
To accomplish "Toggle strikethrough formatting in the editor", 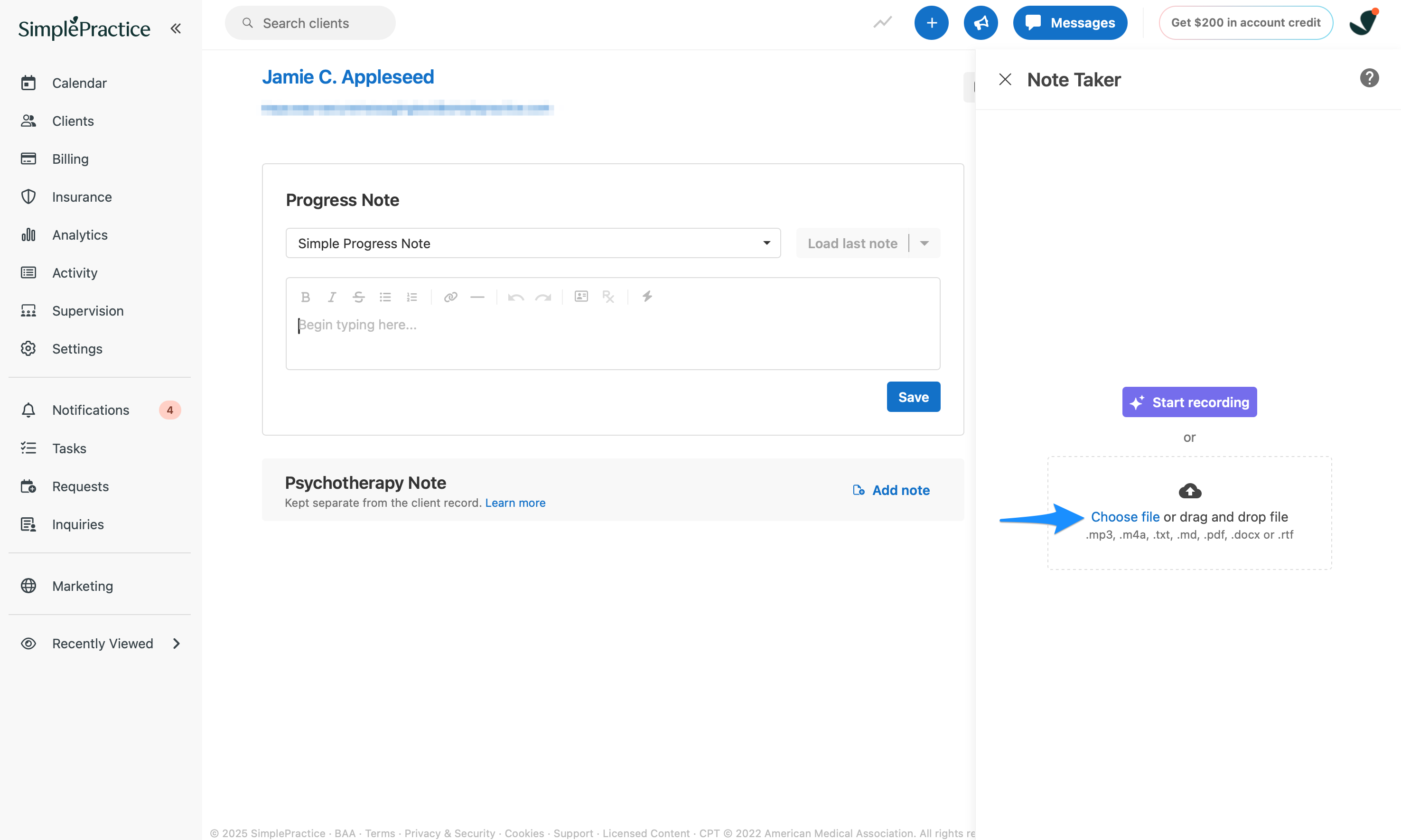I will 359,297.
